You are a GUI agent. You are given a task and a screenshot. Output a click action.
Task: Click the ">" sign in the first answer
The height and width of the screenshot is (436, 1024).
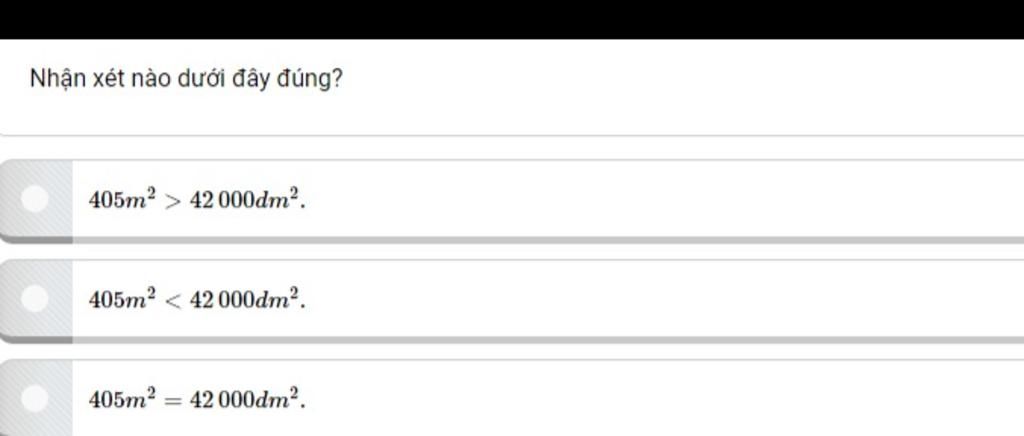tap(172, 200)
